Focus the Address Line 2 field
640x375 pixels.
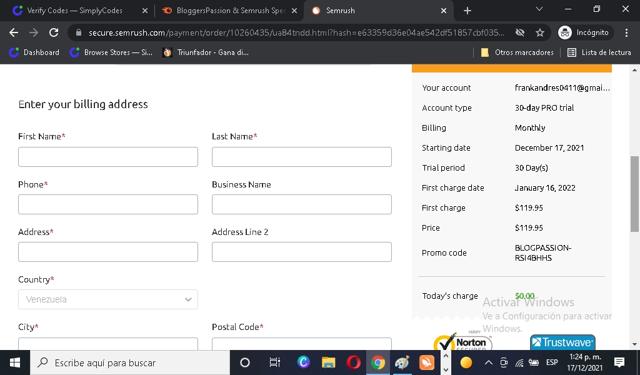[x=302, y=252]
